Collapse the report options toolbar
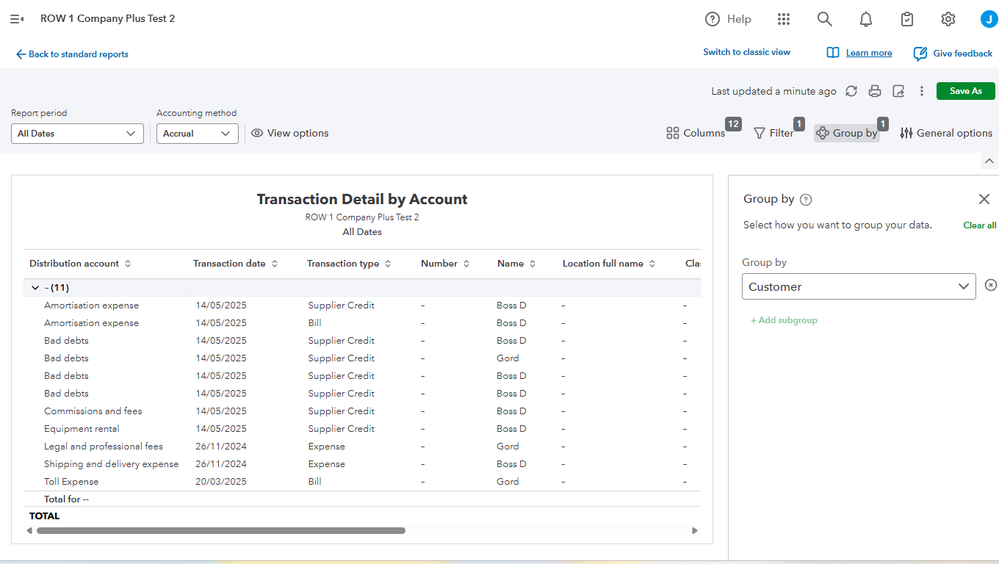This screenshot has width=999, height=564. (x=989, y=161)
